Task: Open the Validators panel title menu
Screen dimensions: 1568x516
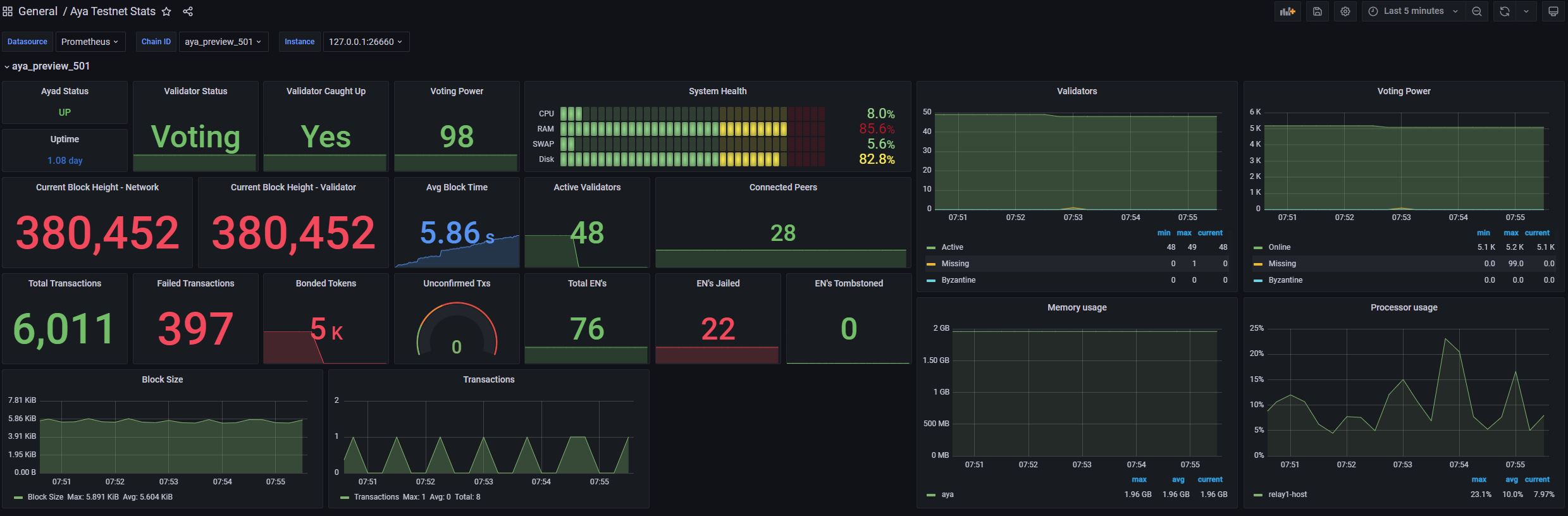Action: [x=1077, y=91]
